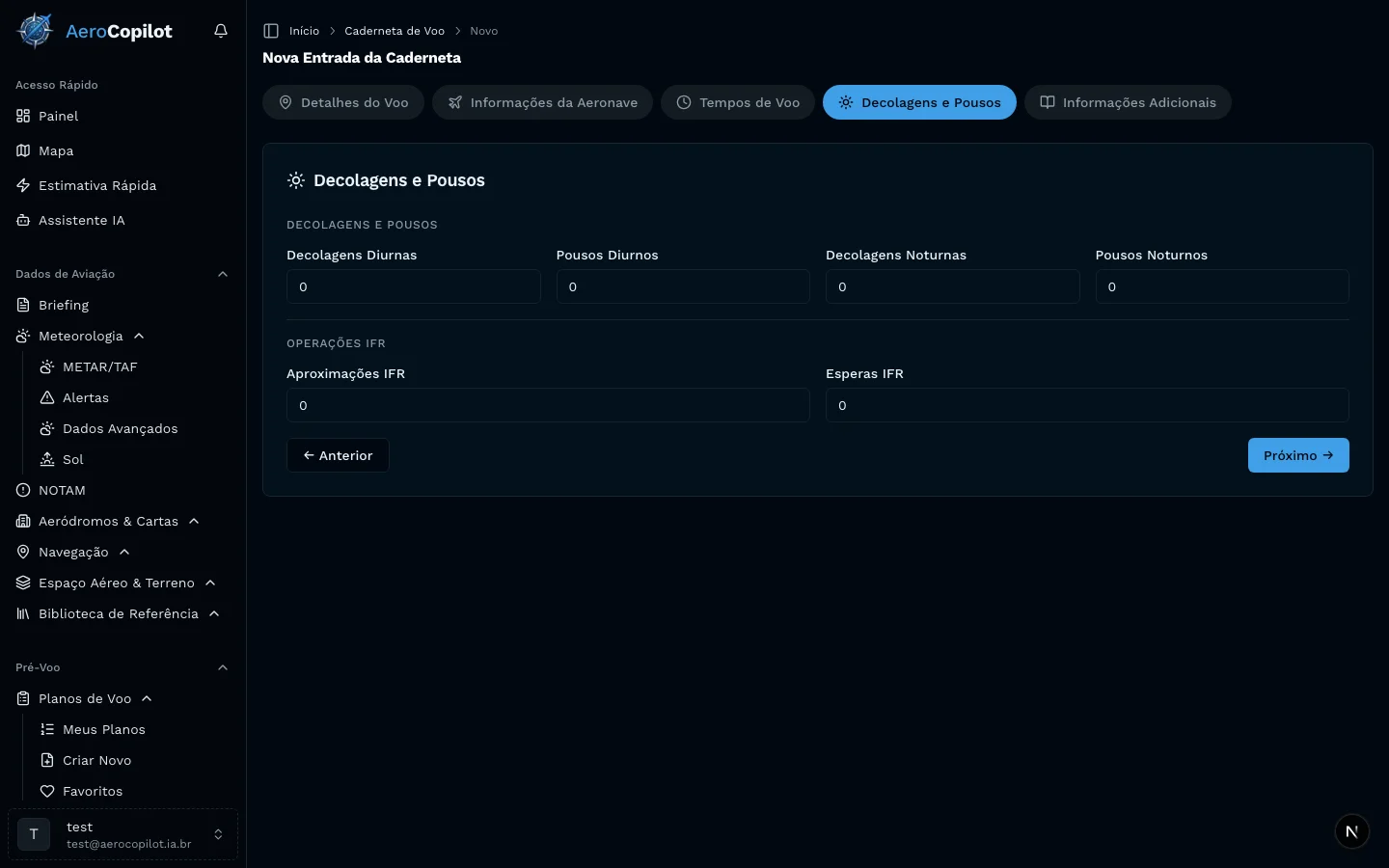Open the Mapa page
The width and height of the screenshot is (1389, 868).
click(56, 150)
